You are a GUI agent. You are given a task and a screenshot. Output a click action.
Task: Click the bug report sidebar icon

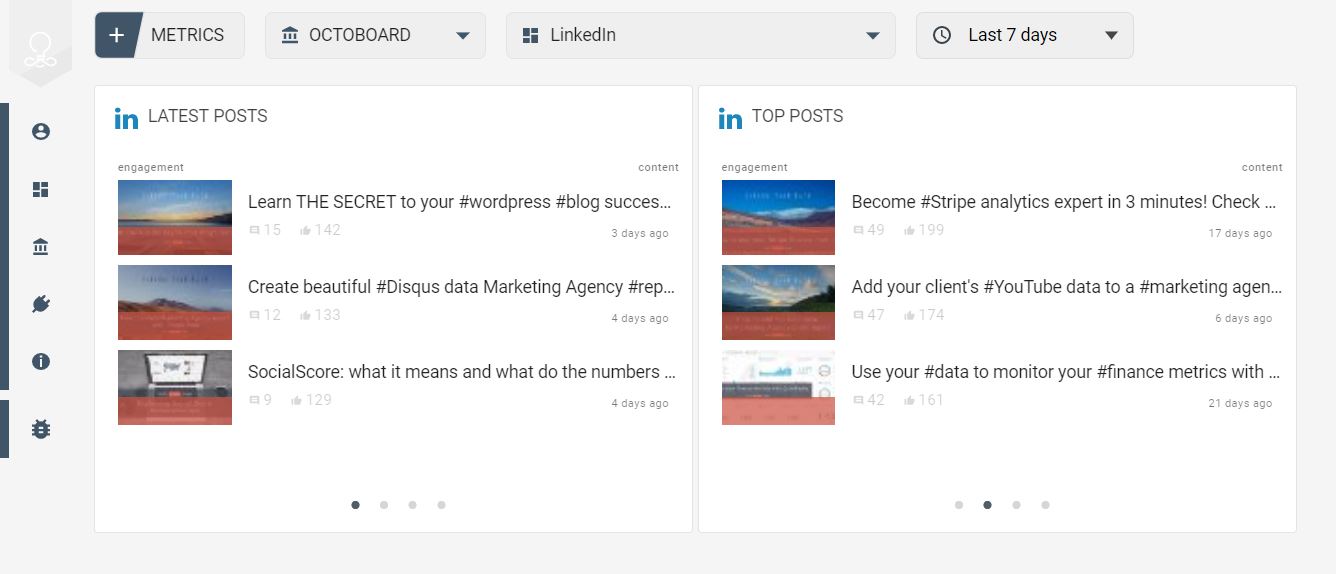(41, 429)
